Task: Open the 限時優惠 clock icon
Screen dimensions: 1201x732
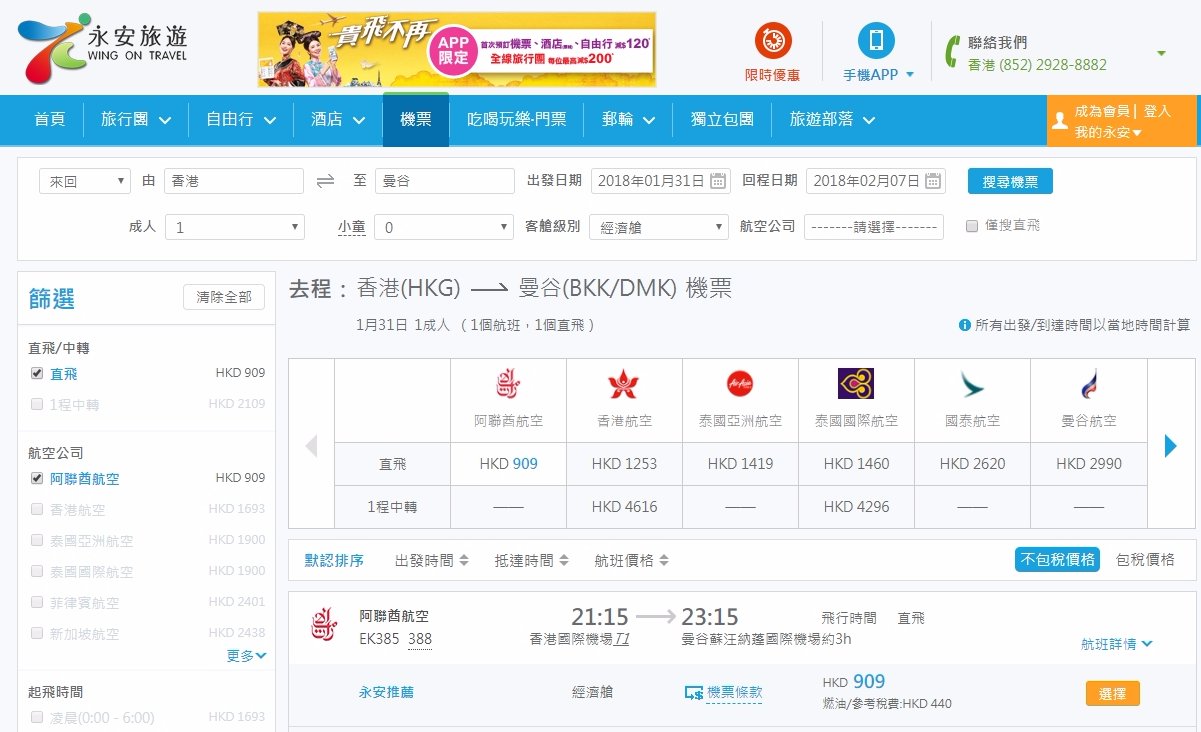Action: [773, 40]
